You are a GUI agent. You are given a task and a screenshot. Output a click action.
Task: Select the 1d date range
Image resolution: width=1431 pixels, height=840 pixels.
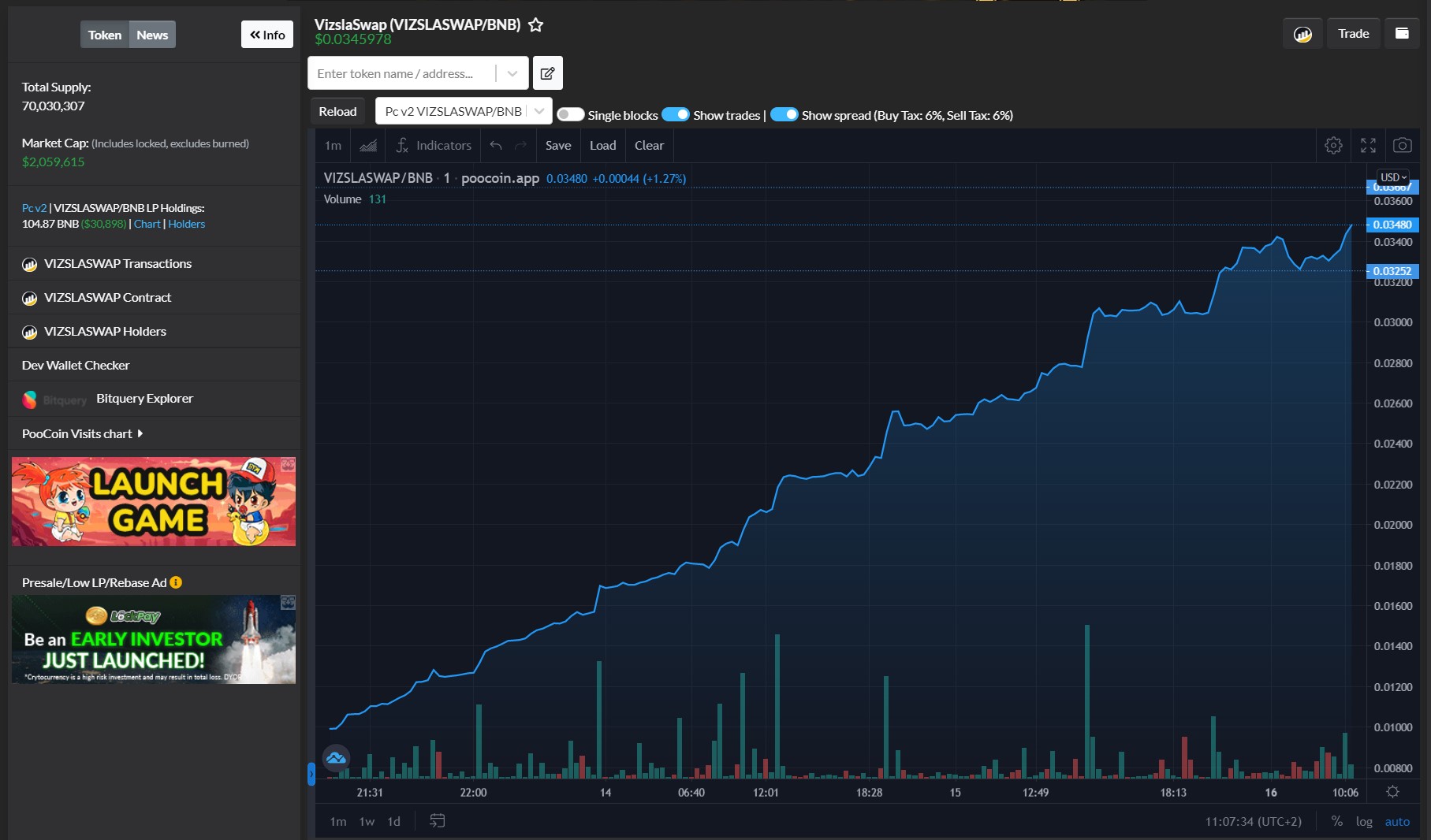point(393,821)
